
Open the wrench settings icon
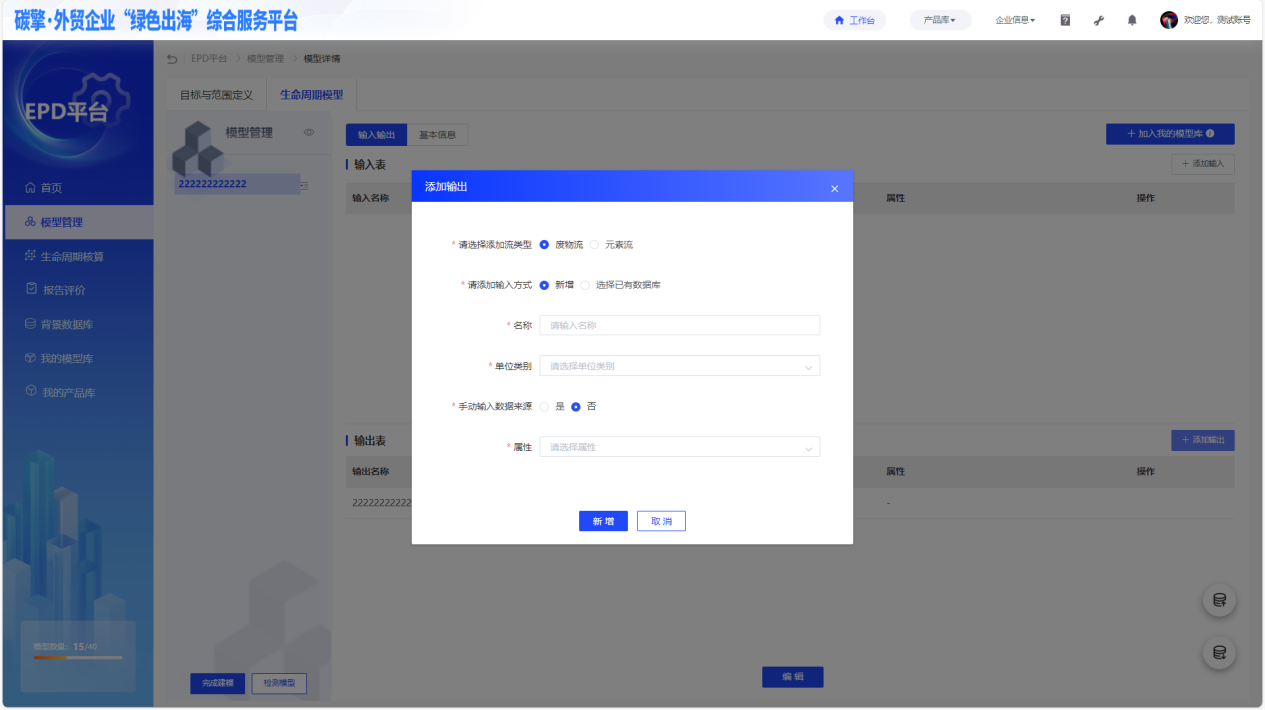click(x=1099, y=20)
